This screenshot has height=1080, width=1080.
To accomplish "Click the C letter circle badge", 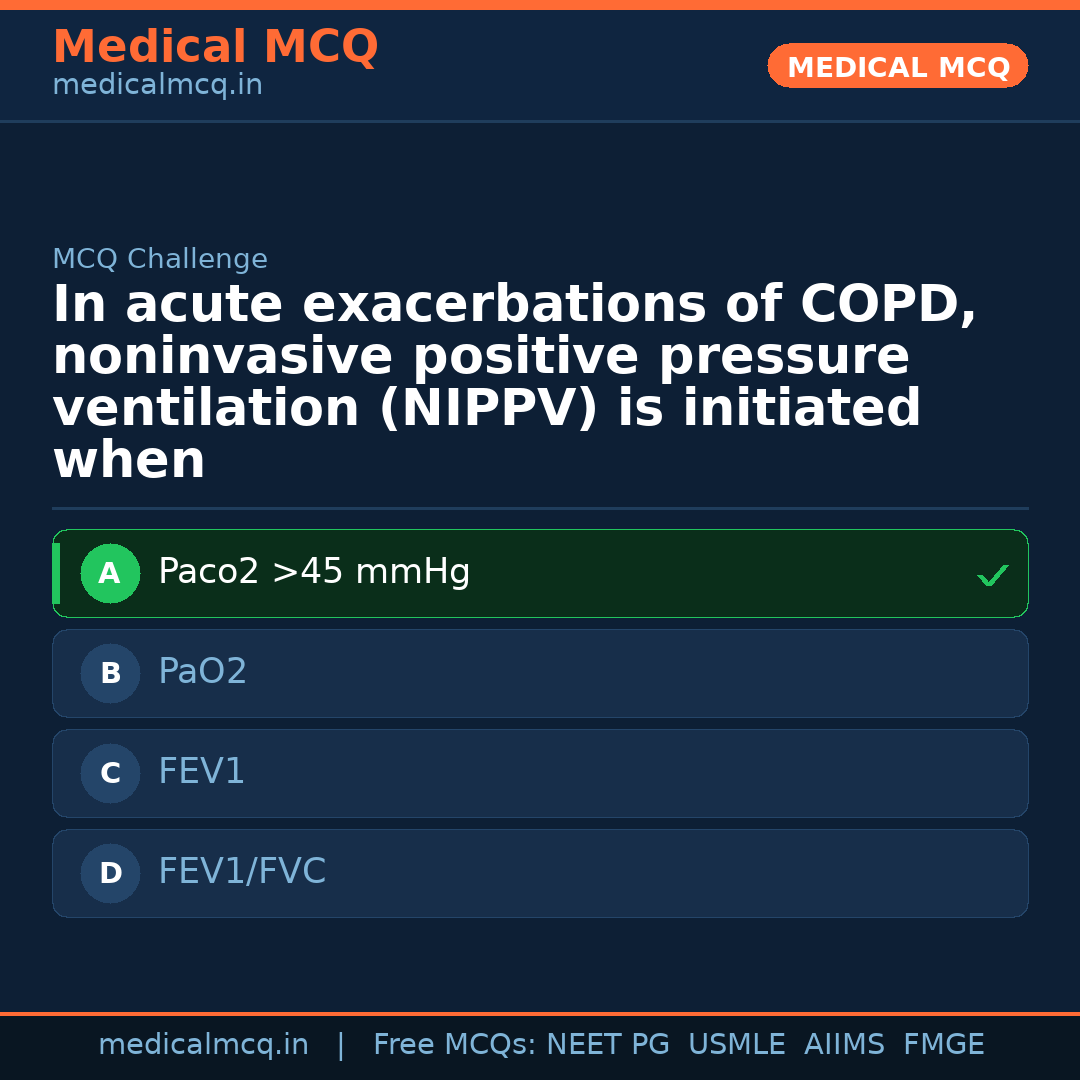I will (110, 774).
